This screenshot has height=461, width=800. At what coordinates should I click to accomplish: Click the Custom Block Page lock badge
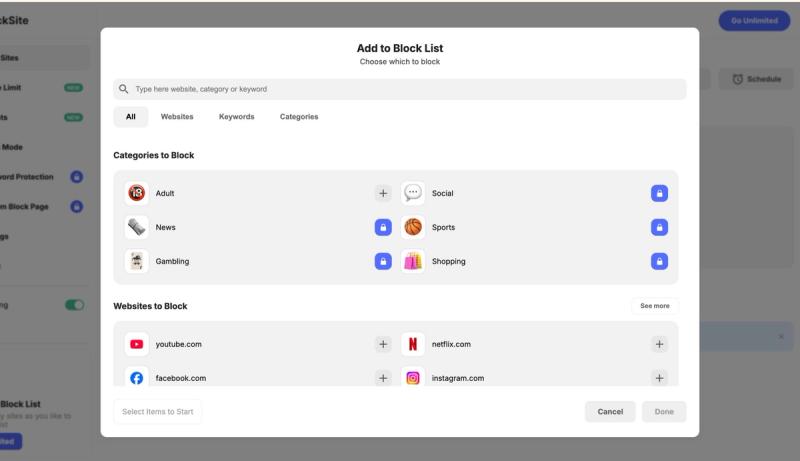pos(77,207)
